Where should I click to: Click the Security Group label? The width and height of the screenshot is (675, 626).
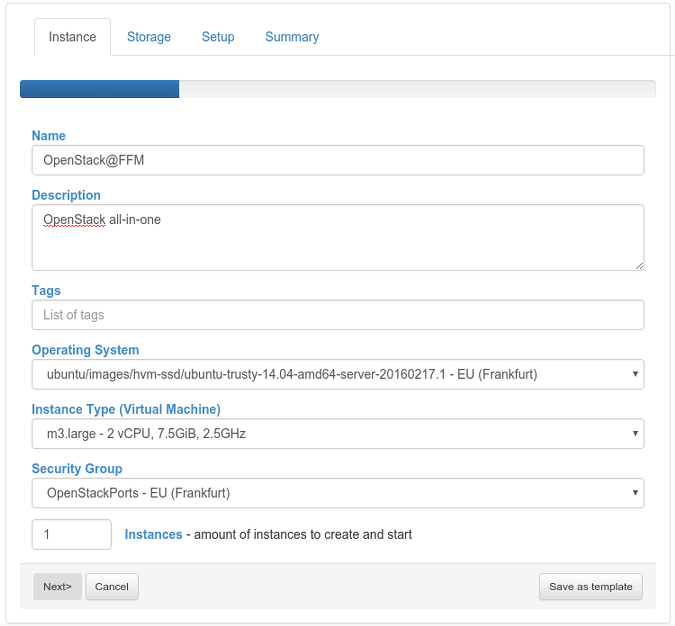point(77,468)
